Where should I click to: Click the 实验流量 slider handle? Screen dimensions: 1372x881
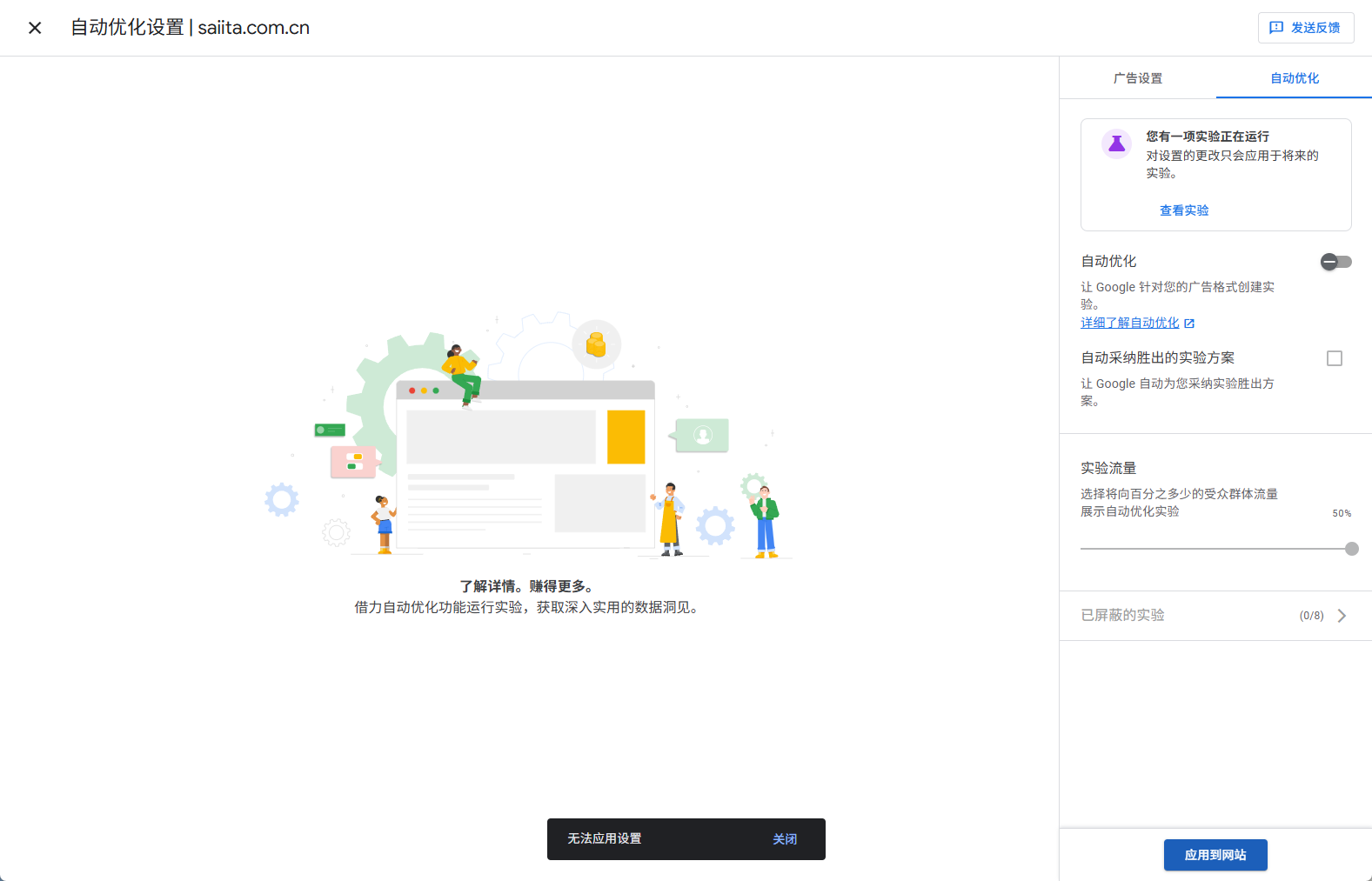point(1351,549)
